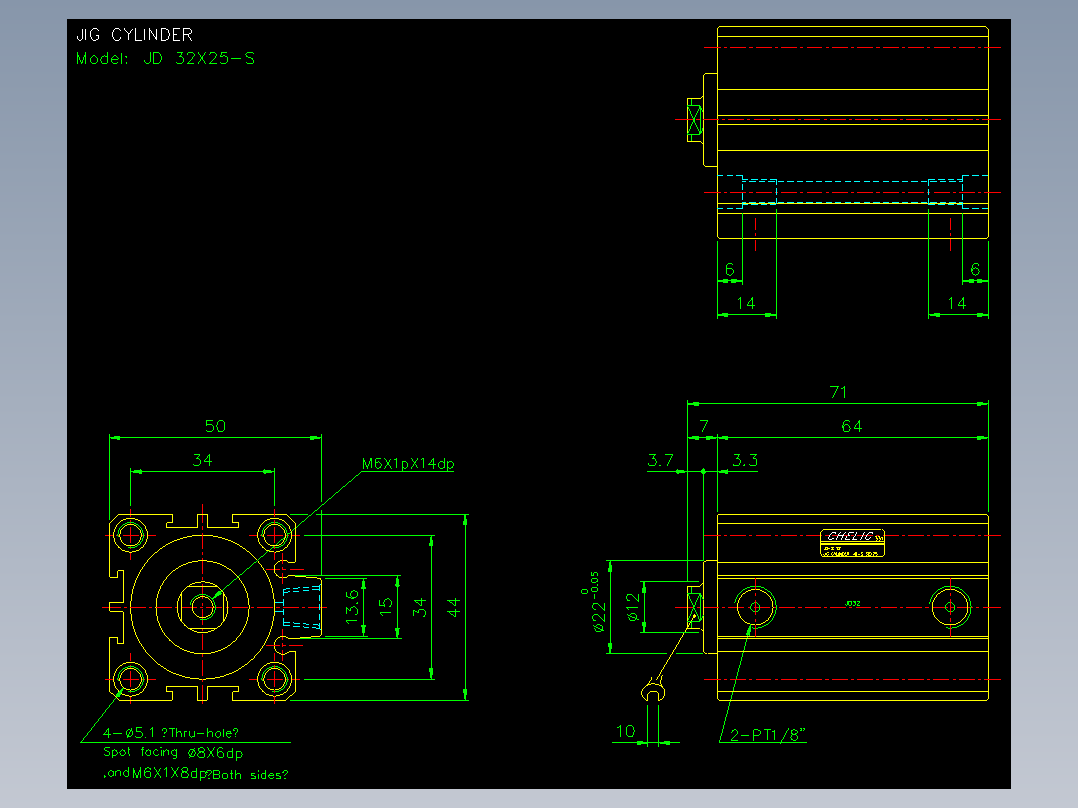Click the Spot facing ø8X6dp note

173,753
